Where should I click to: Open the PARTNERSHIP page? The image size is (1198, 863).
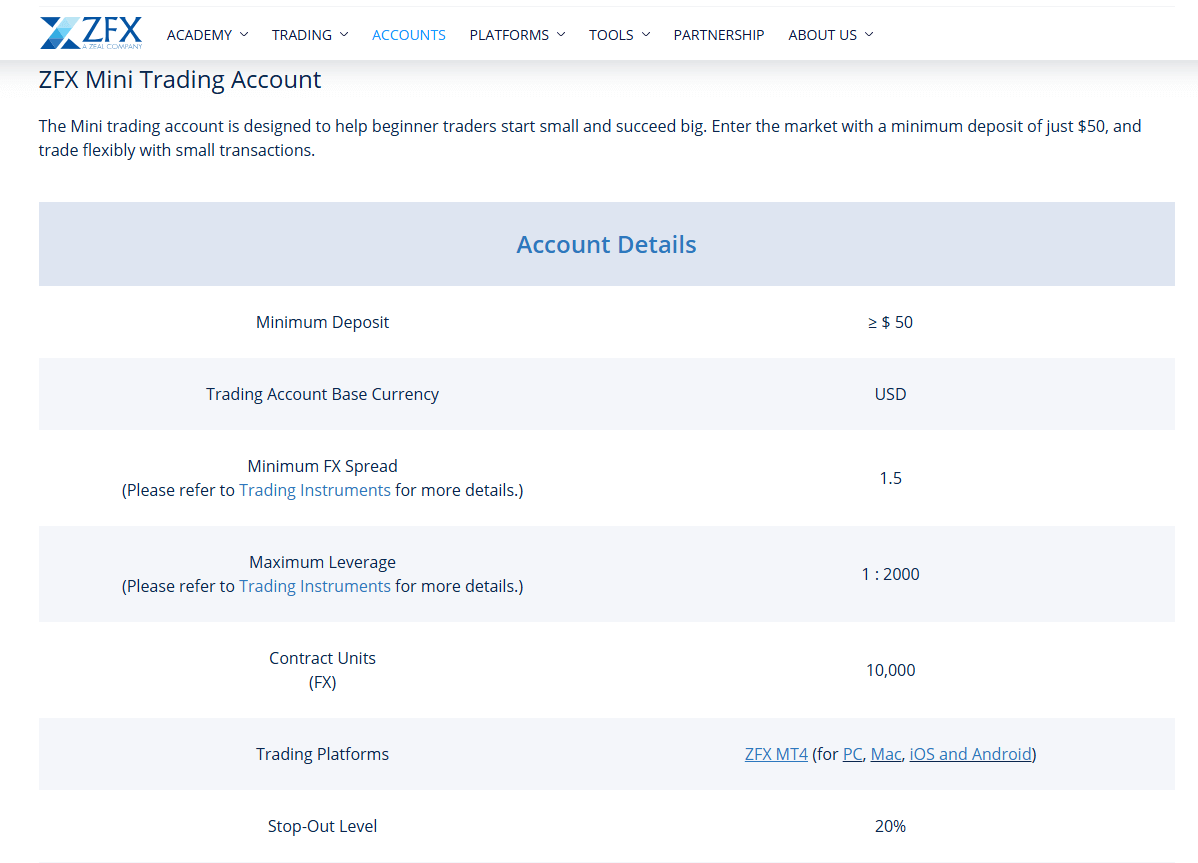[719, 35]
